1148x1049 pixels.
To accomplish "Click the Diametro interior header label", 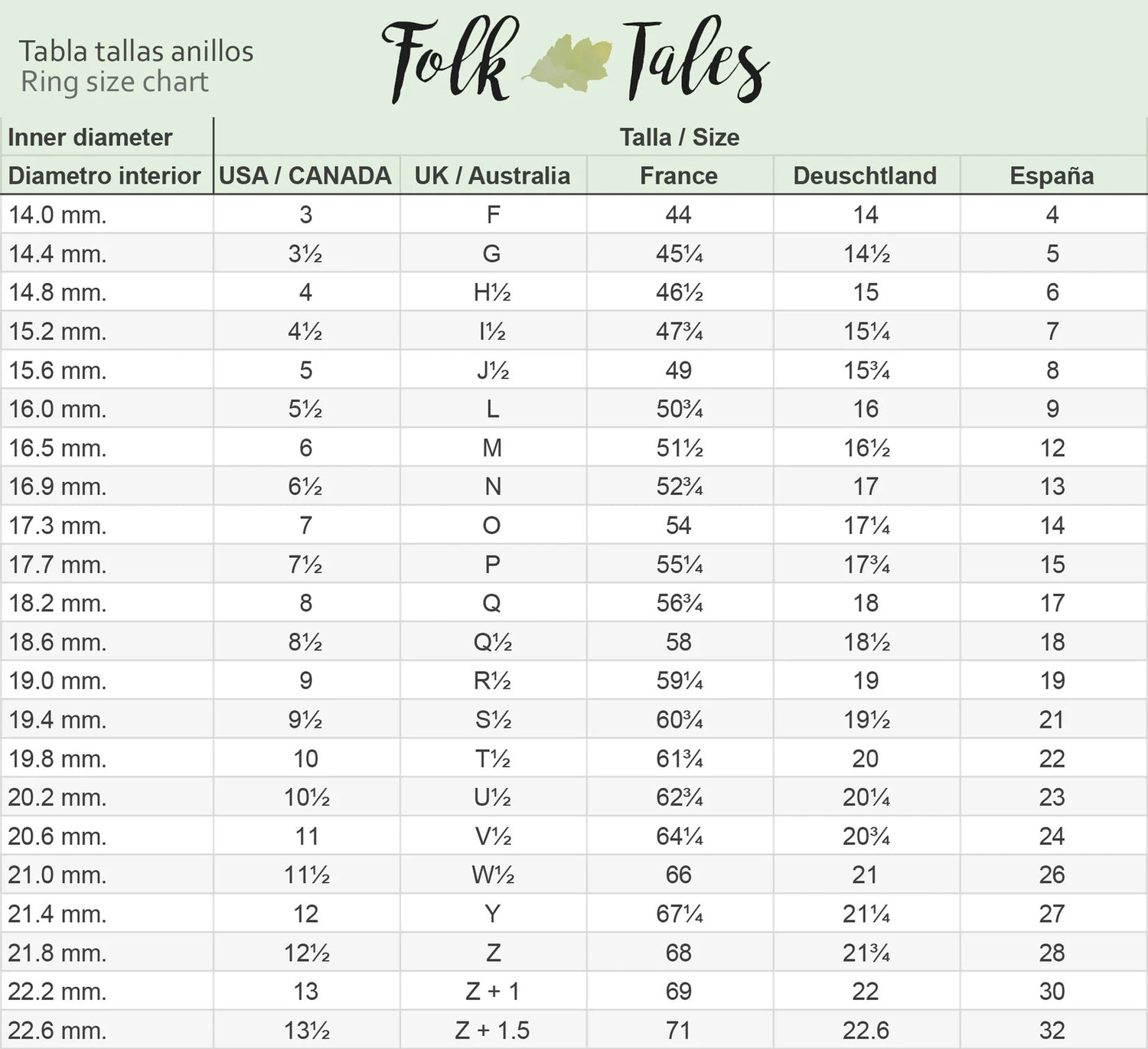I will [x=104, y=176].
